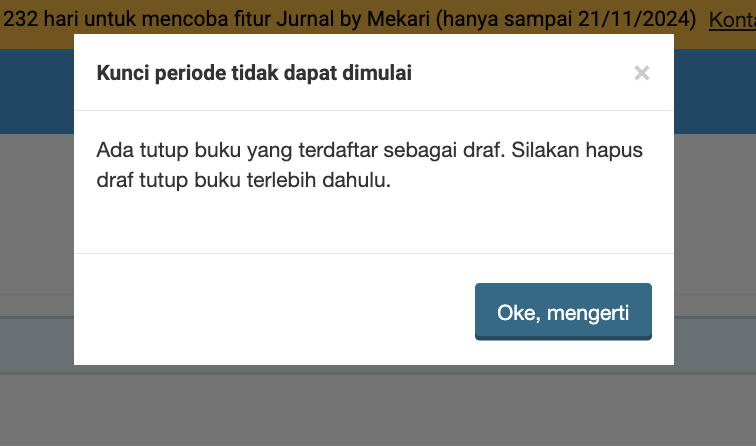The height and width of the screenshot is (446, 756).
Task: Click the 21/11/2024 date in the banner
Action: pyautogui.click(x=634, y=19)
